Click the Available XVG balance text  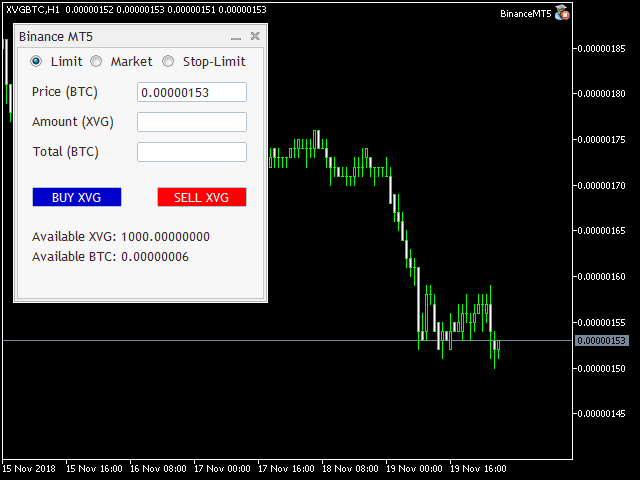point(121,237)
